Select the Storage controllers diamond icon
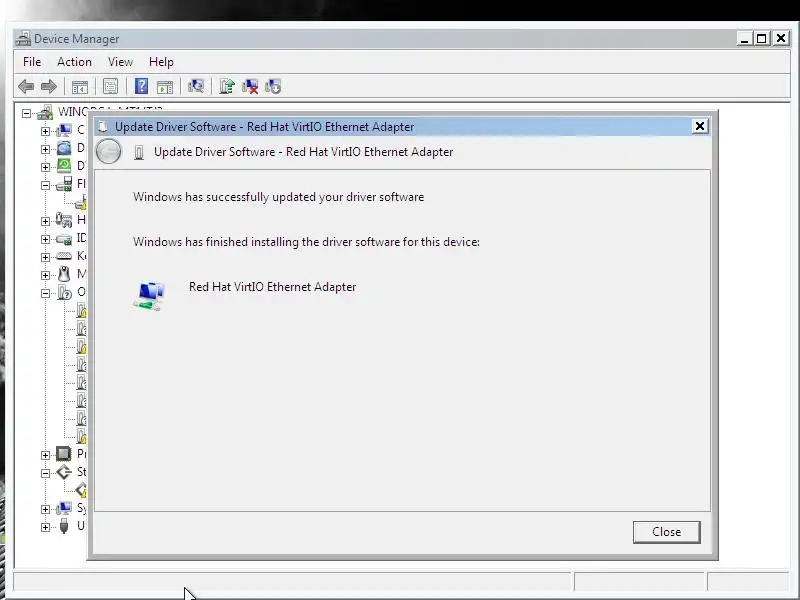Viewport: 800px width, 600px height. point(64,472)
